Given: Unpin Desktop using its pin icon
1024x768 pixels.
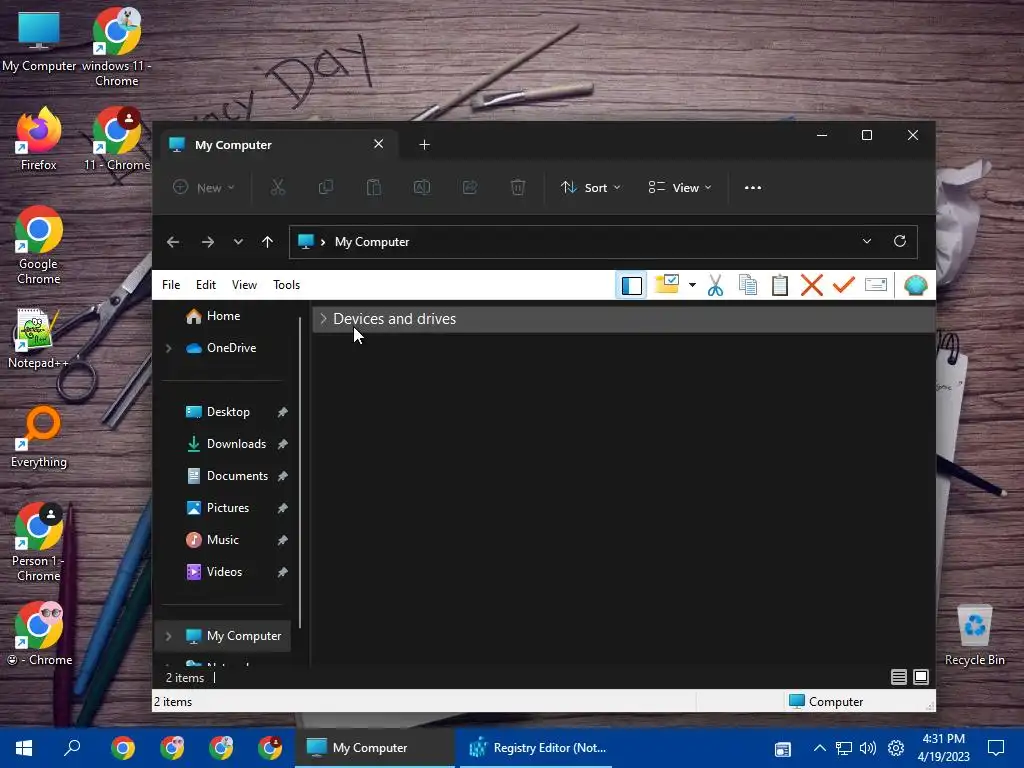Looking at the screenshot, I should point(282,412).
